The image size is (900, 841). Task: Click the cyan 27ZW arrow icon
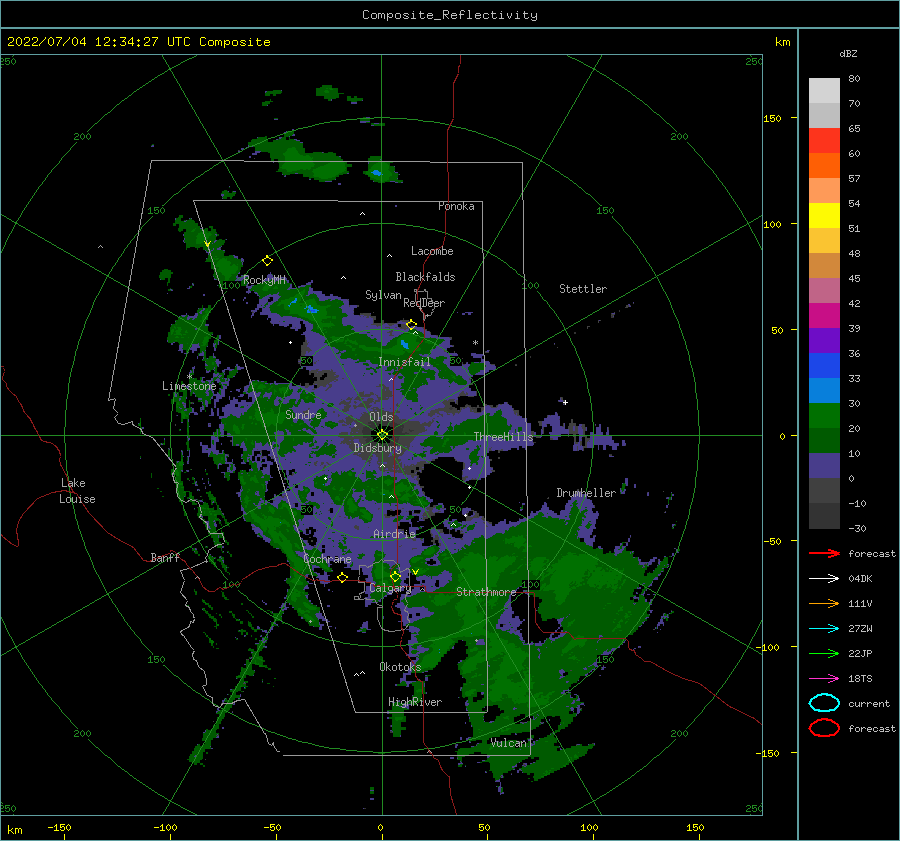[x=824, y=629]
